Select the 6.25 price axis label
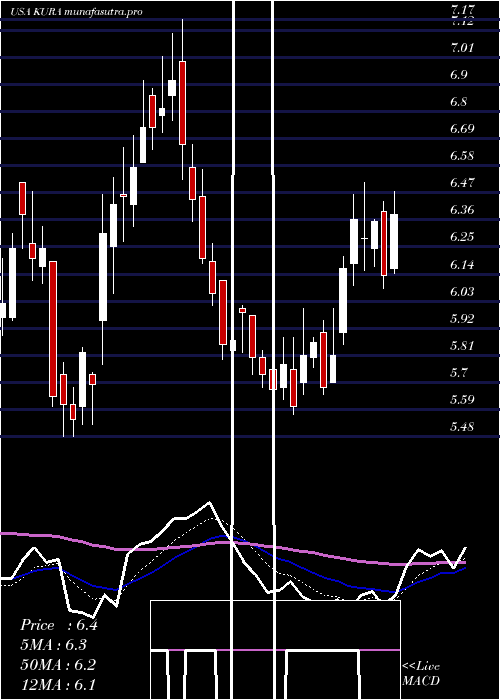Image resolution: width=500 pixels, height=700 pixels. [462, 237]
